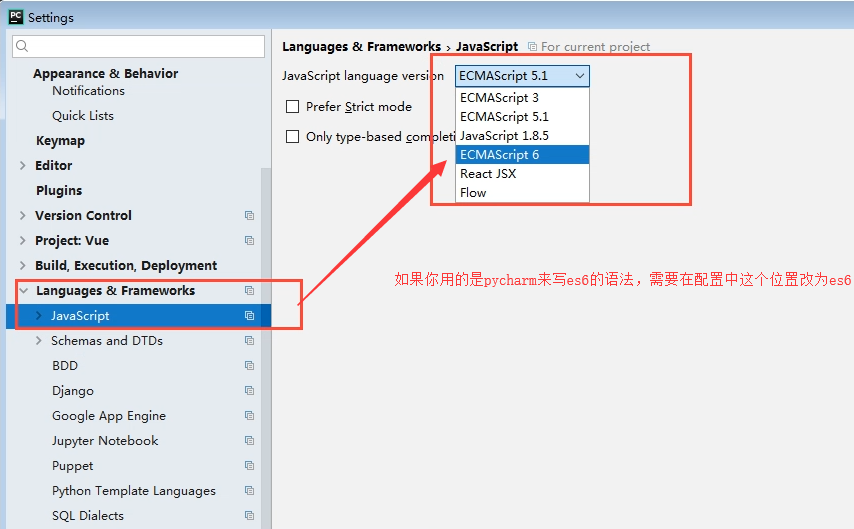The image size is (854, 529).
Task: Open the Quick Lists settings page
Action: (83, 116)
